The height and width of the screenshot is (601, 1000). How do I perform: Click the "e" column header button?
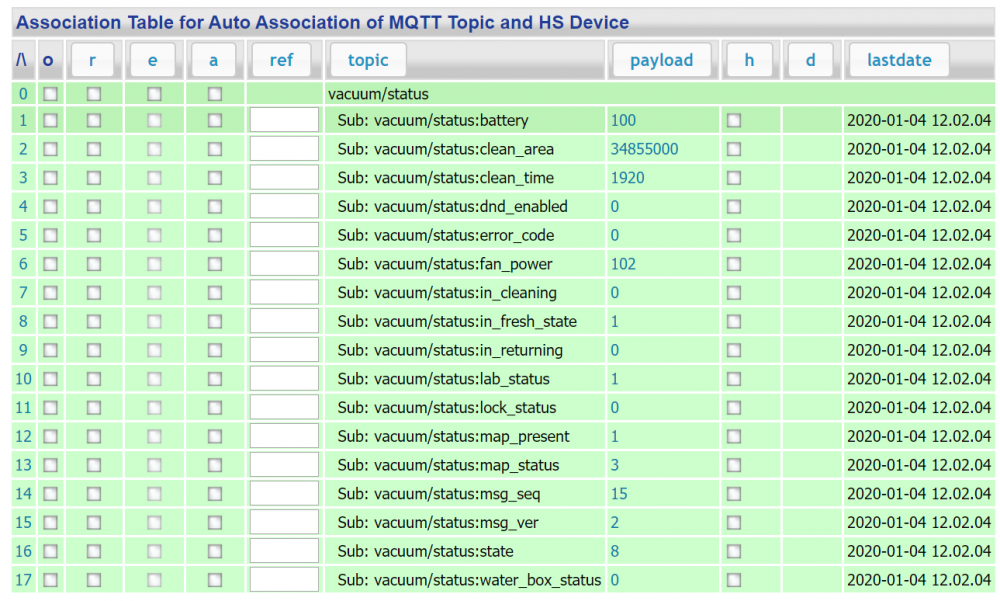152,60
